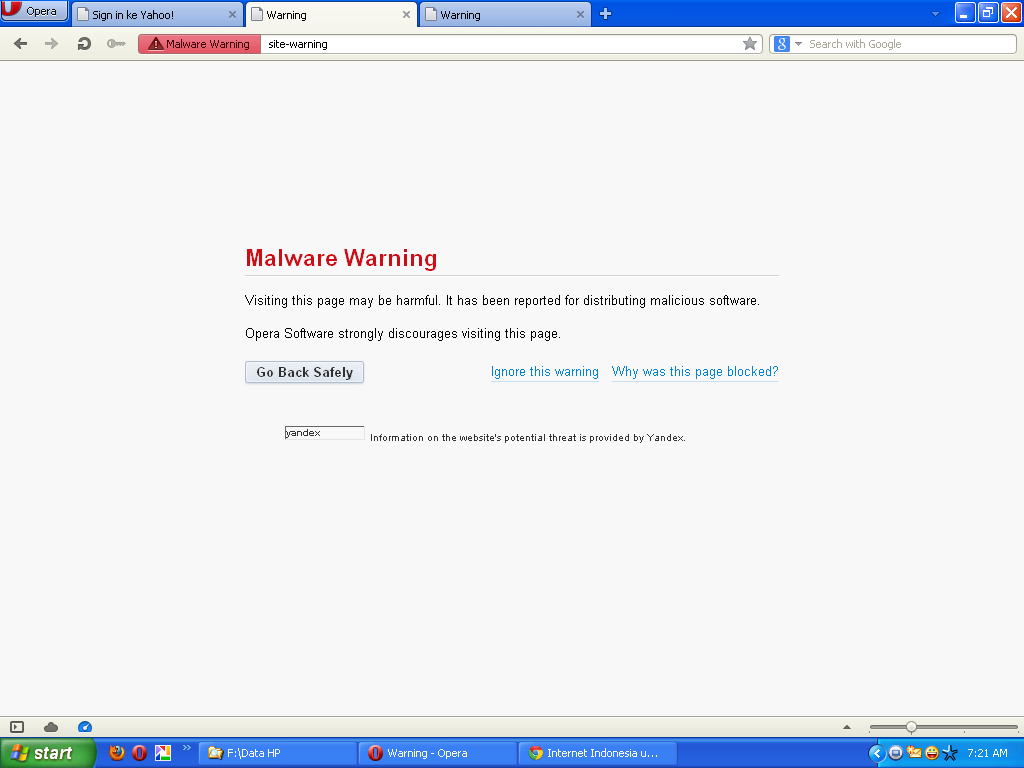The image size is (1024, 768).
Task: Launch Opera from quick launch
Action: [139, 753]
